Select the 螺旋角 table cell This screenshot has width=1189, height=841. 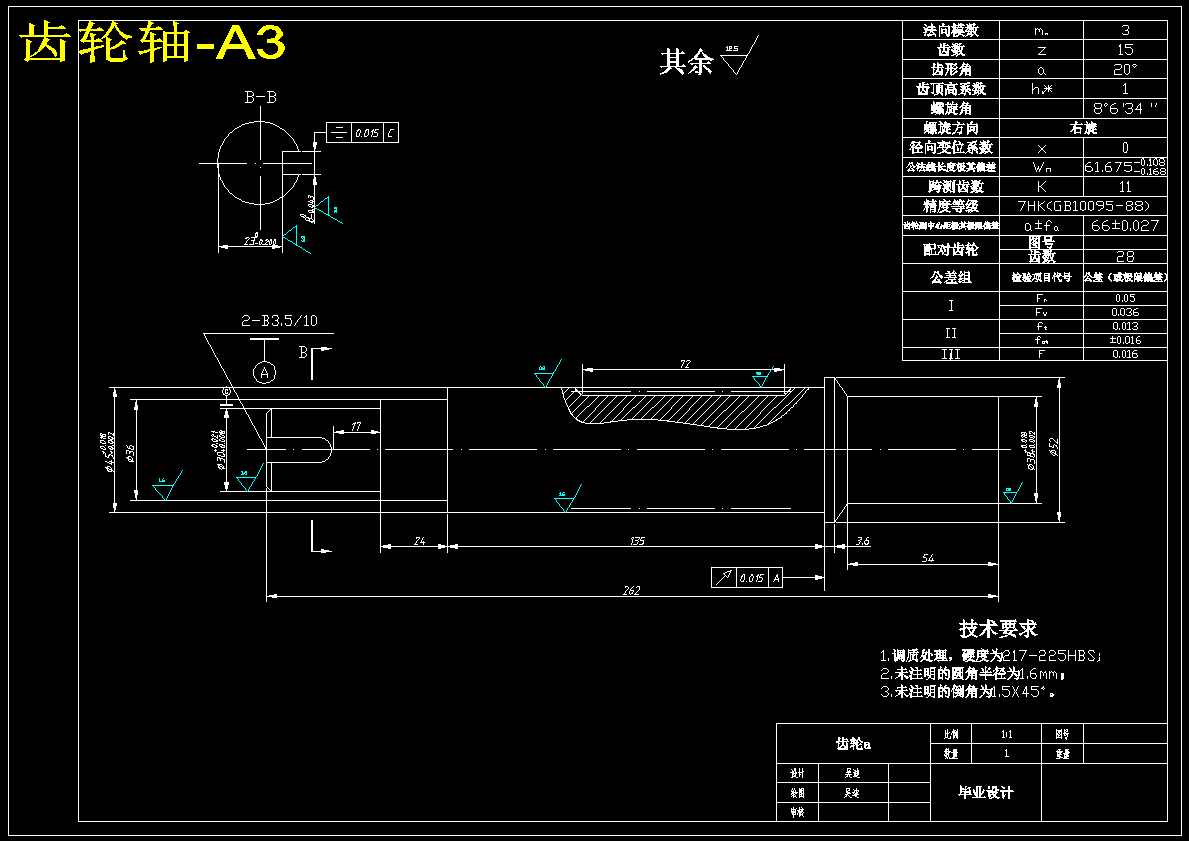951,109
